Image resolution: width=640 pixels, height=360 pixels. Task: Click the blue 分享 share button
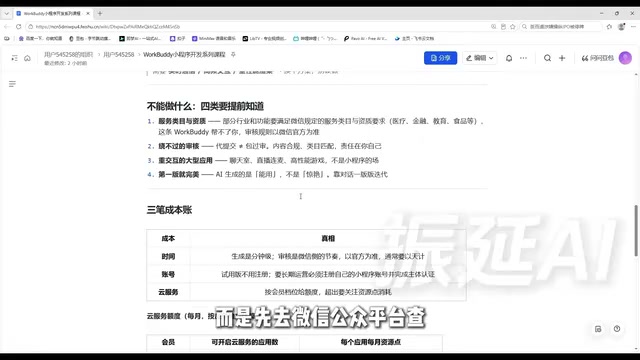[440, 58]
